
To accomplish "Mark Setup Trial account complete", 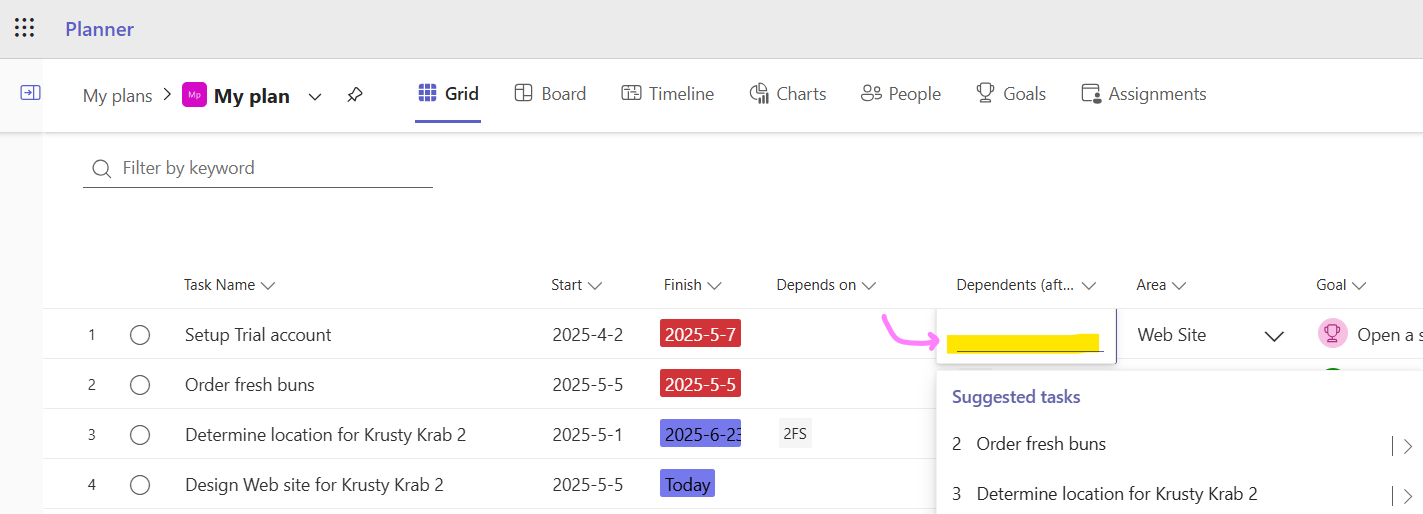I will coord(140,335).
